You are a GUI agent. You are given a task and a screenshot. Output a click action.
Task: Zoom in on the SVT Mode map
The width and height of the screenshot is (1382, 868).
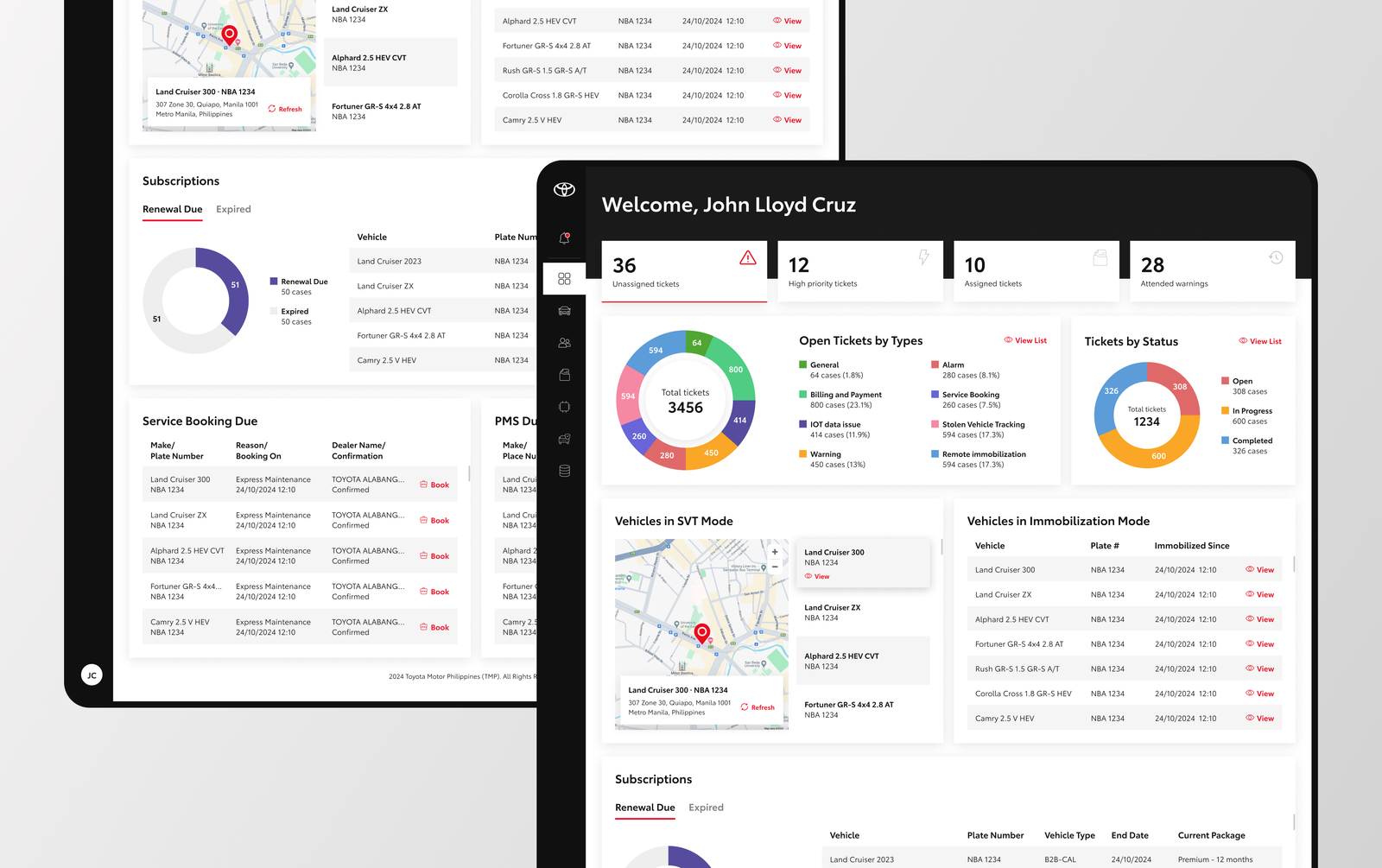(775, 552)
